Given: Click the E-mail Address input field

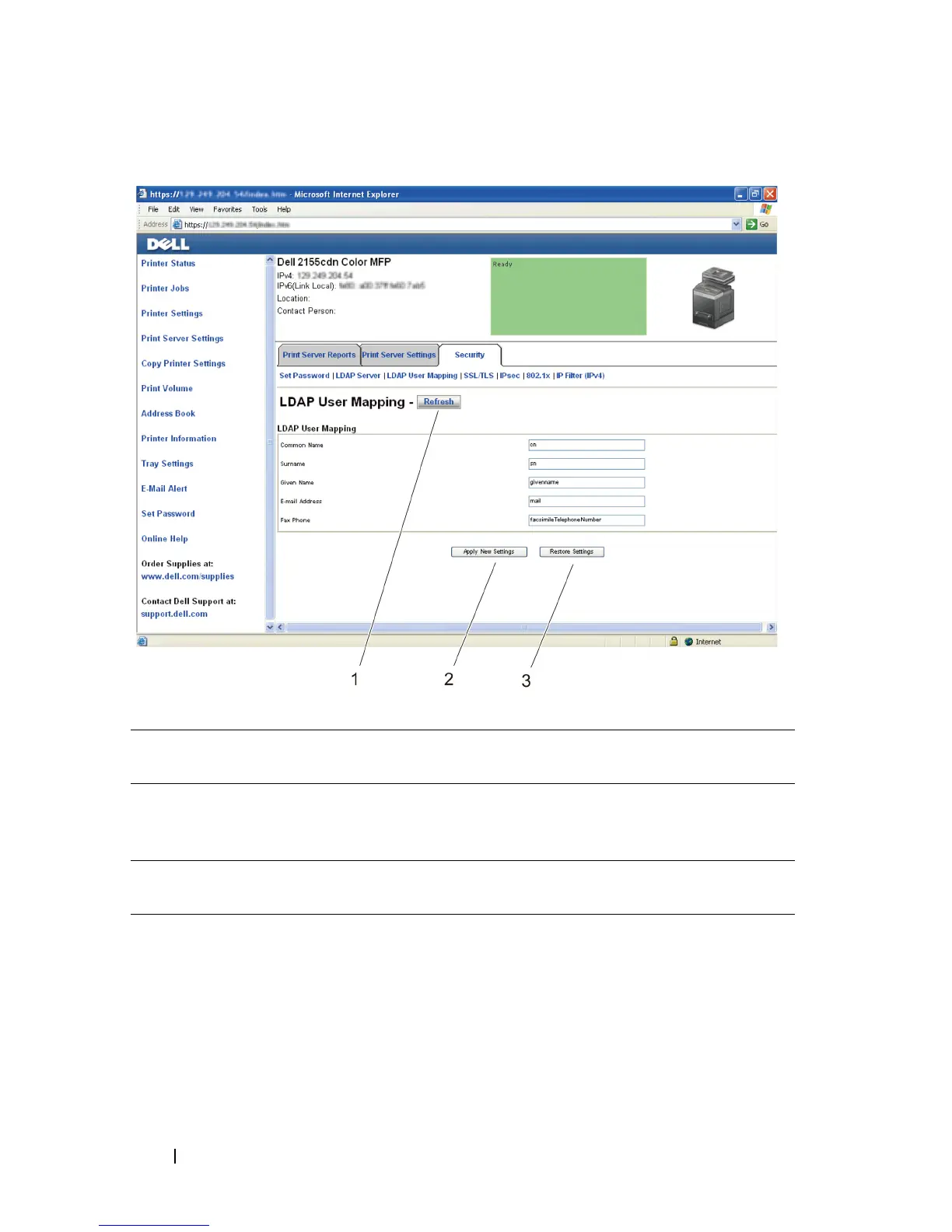Looking at the screenshot, I should coord(586,501).
